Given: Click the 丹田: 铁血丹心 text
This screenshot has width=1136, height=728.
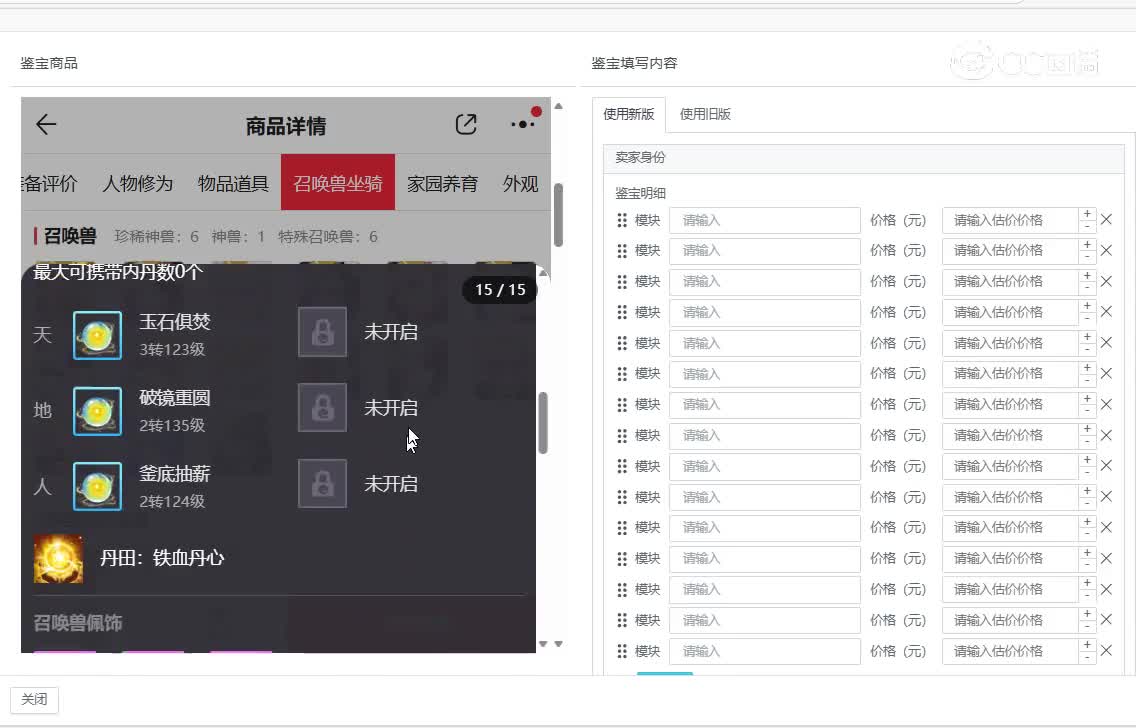Looking at the screenshot, I should (162, 558).
